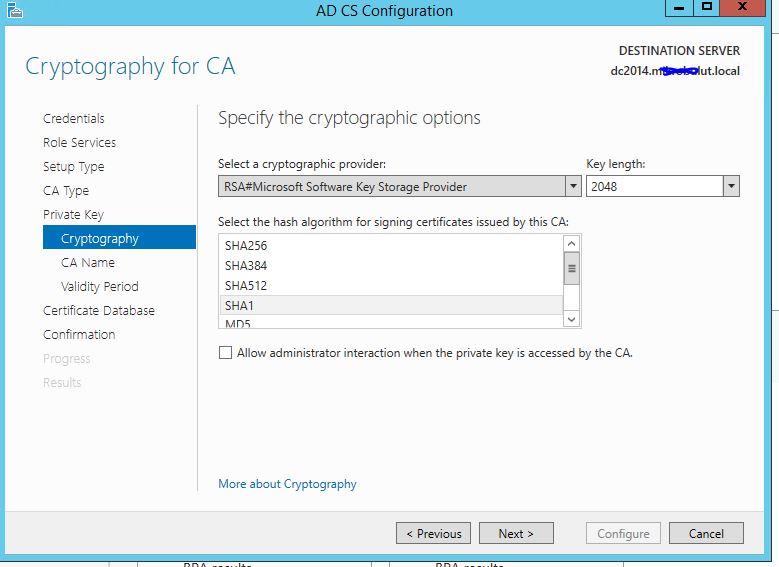This screenshot has height=567, width=779.
Task: Go to the CA Name step
Action: pyautogui.click(x=88, y=262)
